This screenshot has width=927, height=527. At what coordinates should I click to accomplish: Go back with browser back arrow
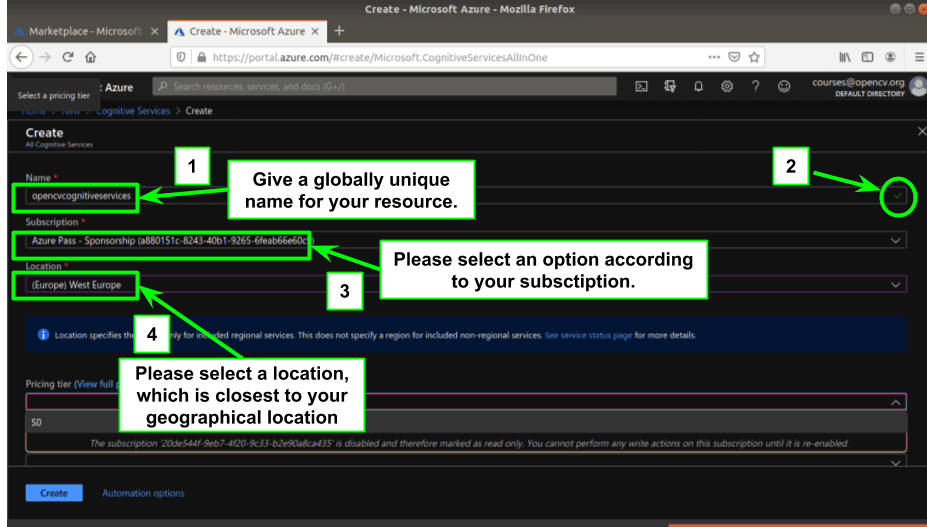tap(21, 57)
